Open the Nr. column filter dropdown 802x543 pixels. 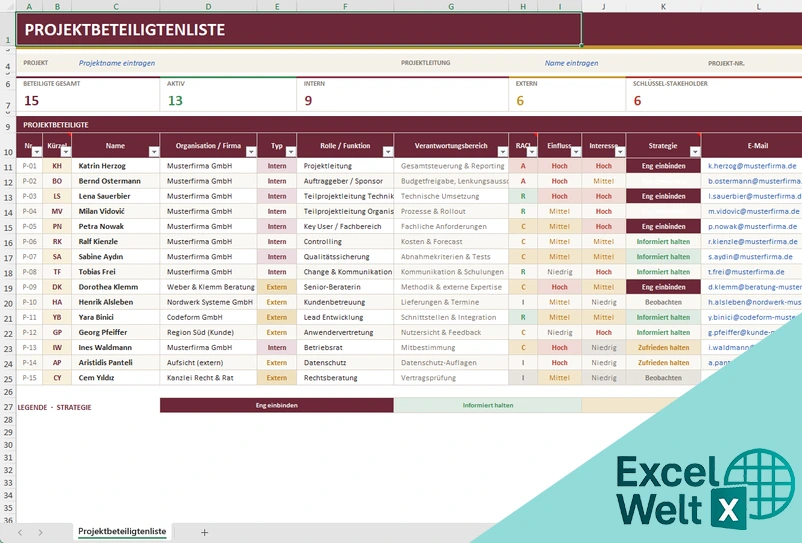[36, 152]
